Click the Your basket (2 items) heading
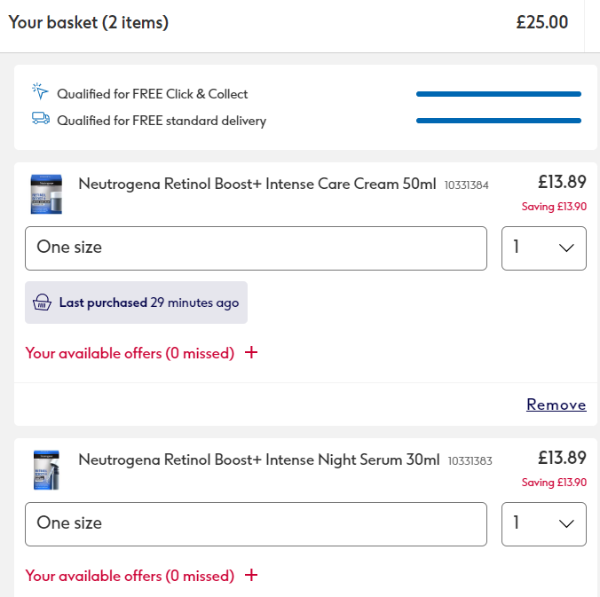Viewport: 600px width, 597px height. (x=89, y=22)
